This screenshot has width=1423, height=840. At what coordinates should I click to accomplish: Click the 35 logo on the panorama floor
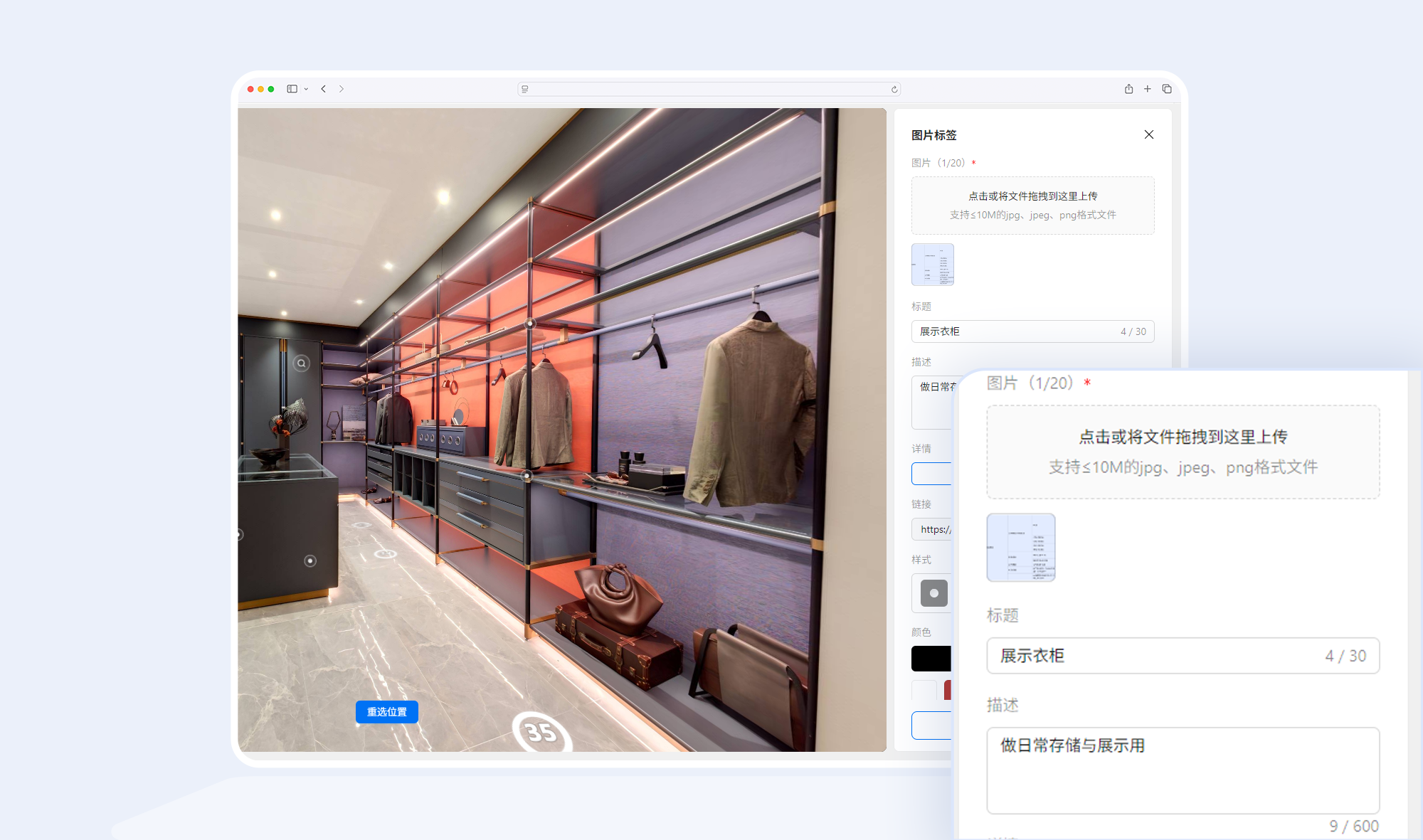[542, 731]
